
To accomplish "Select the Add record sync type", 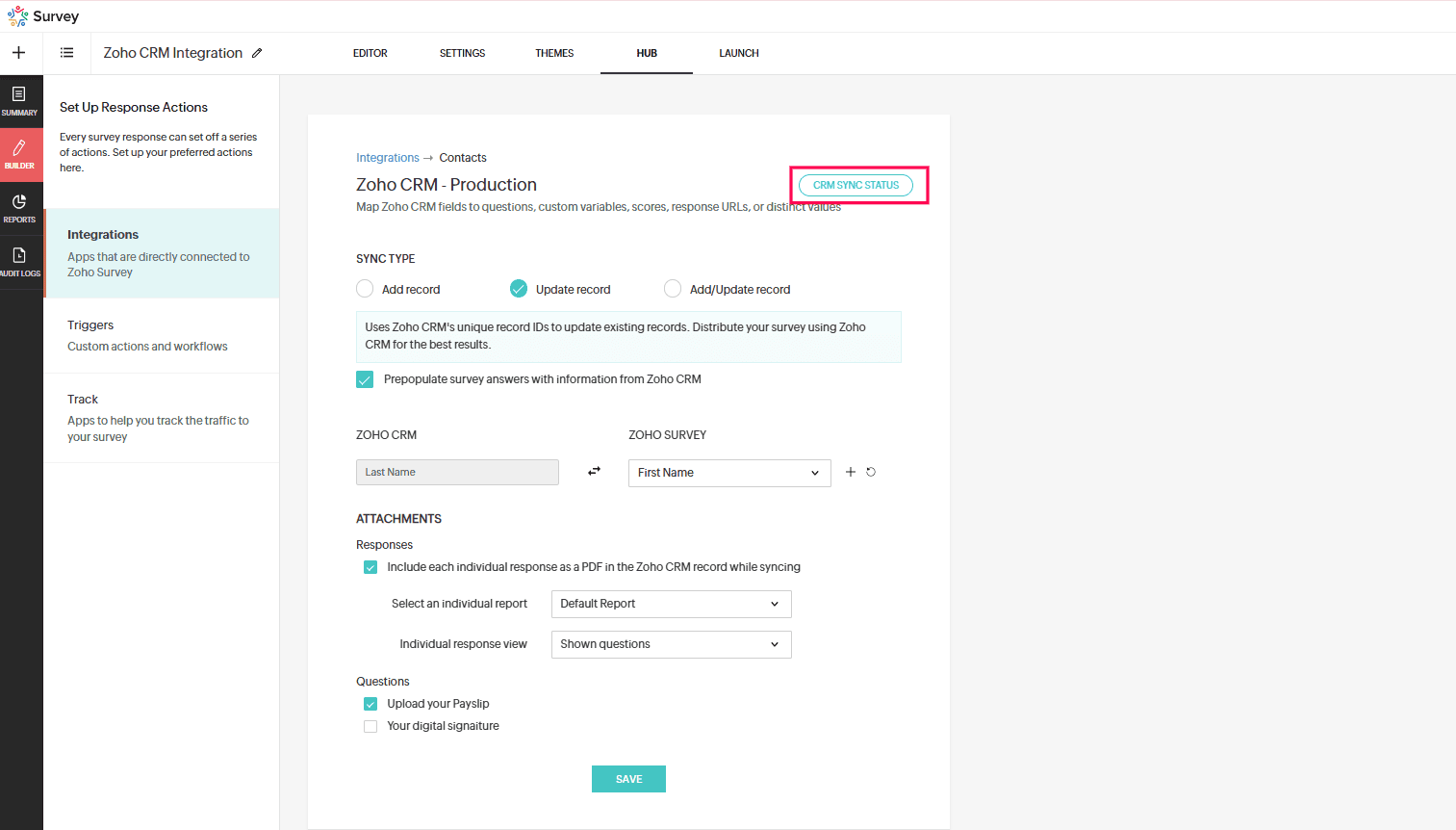I will pyautogui.click(x=365, y=289).
